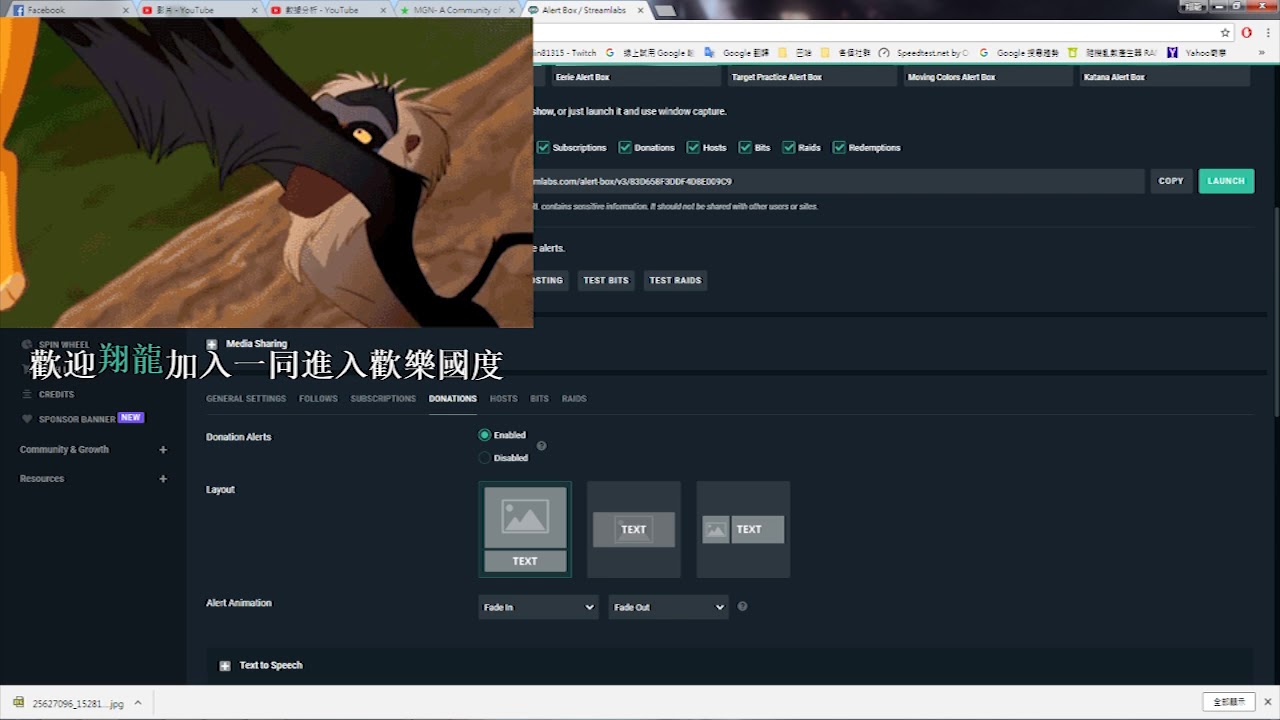Select the image-beside-text layout

click(743, 529)
